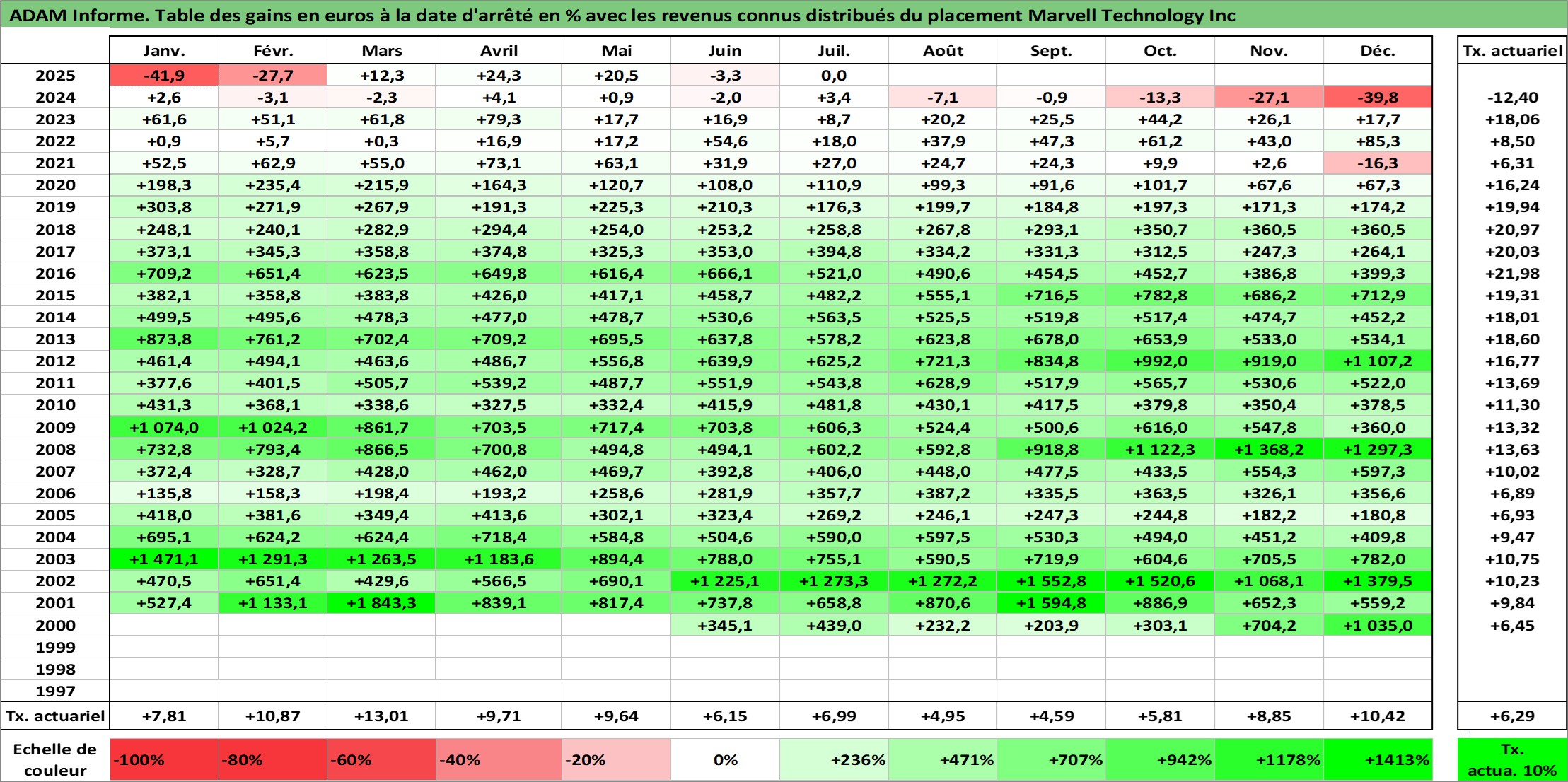Screen dimensions: 1568x782
Task: Select the 'Tx. actuariel' column header on the right
Action: click(1512, 50)
